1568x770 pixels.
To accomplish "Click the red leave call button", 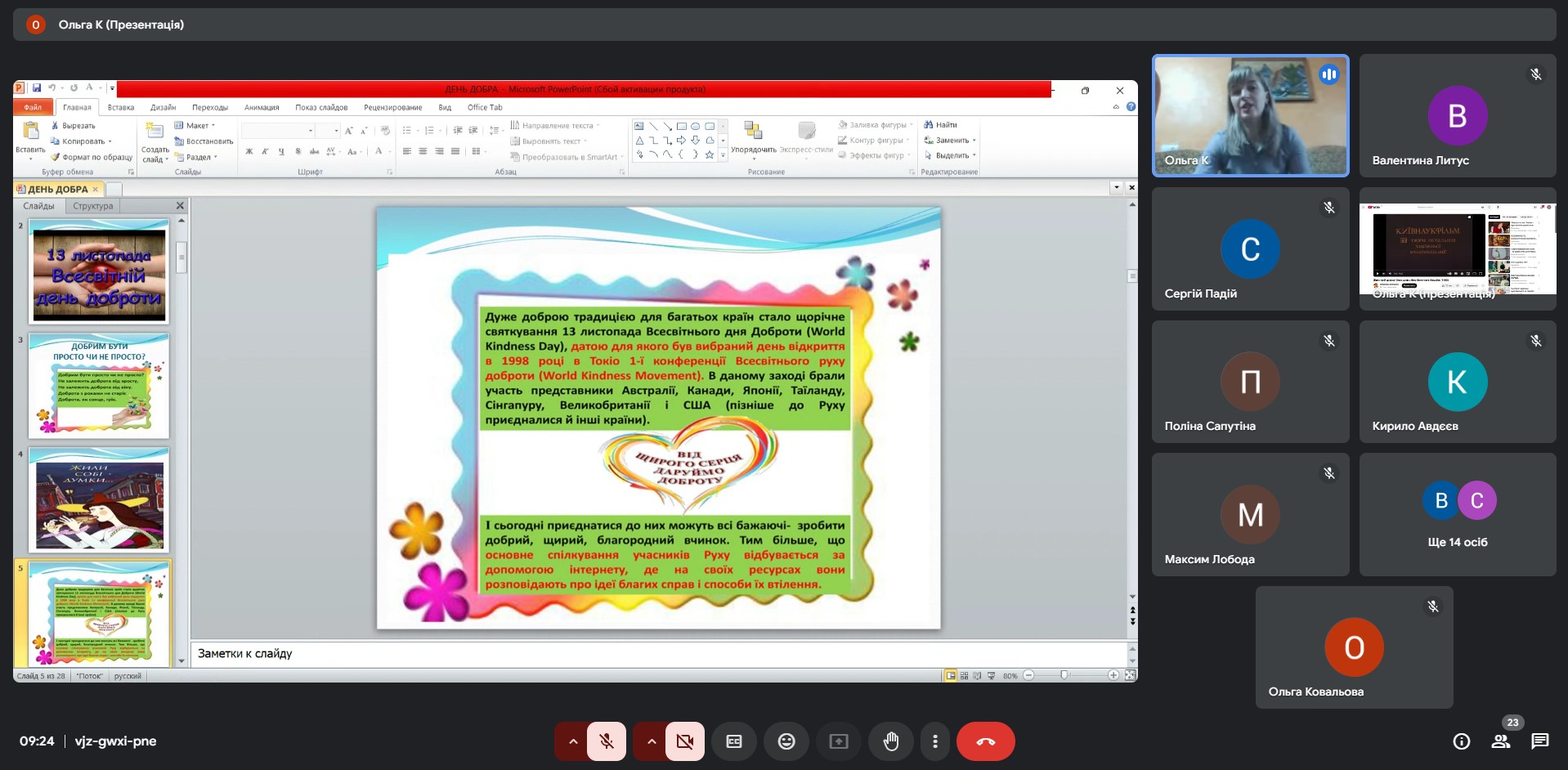I will [985, 741].
